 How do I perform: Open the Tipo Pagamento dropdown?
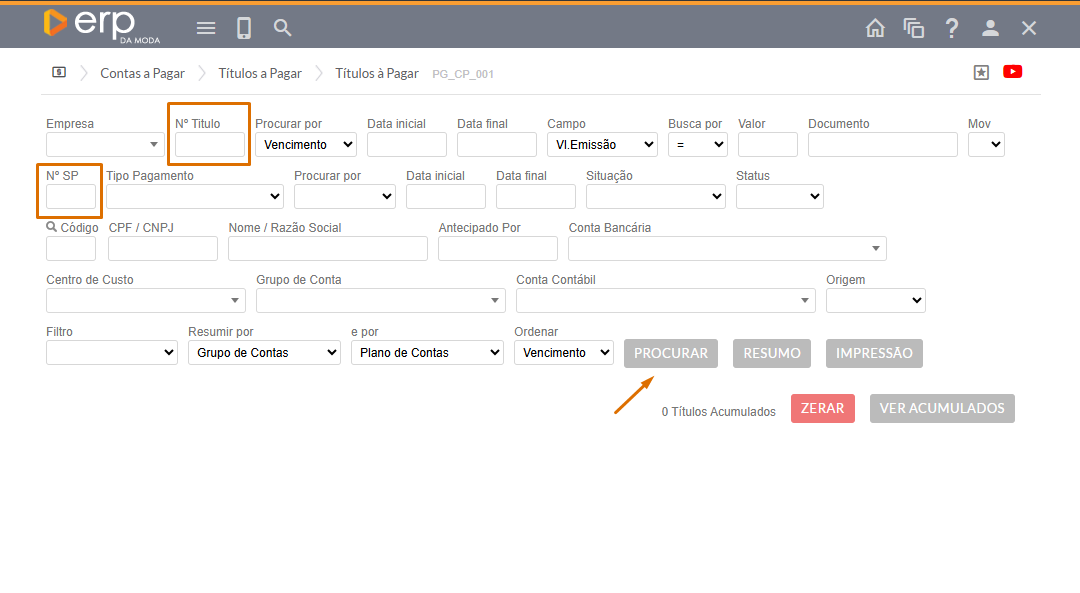pyautogui.click(x=195, y=197)
